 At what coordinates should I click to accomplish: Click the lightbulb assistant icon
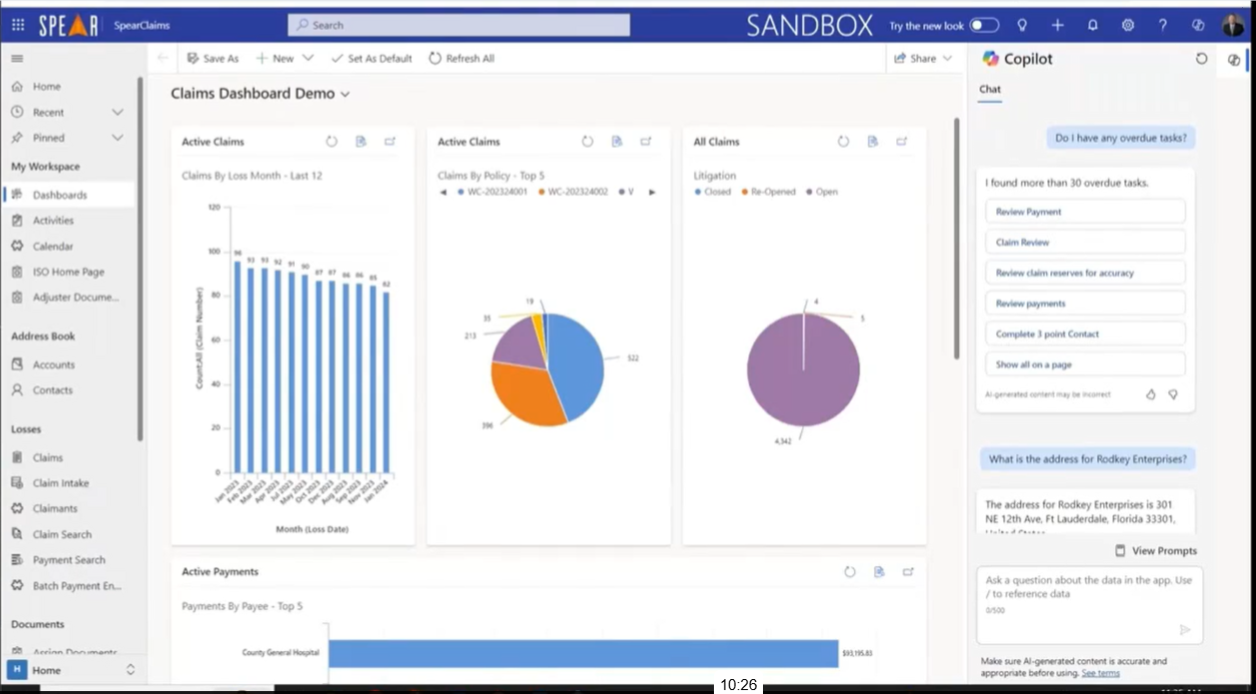1022,25
